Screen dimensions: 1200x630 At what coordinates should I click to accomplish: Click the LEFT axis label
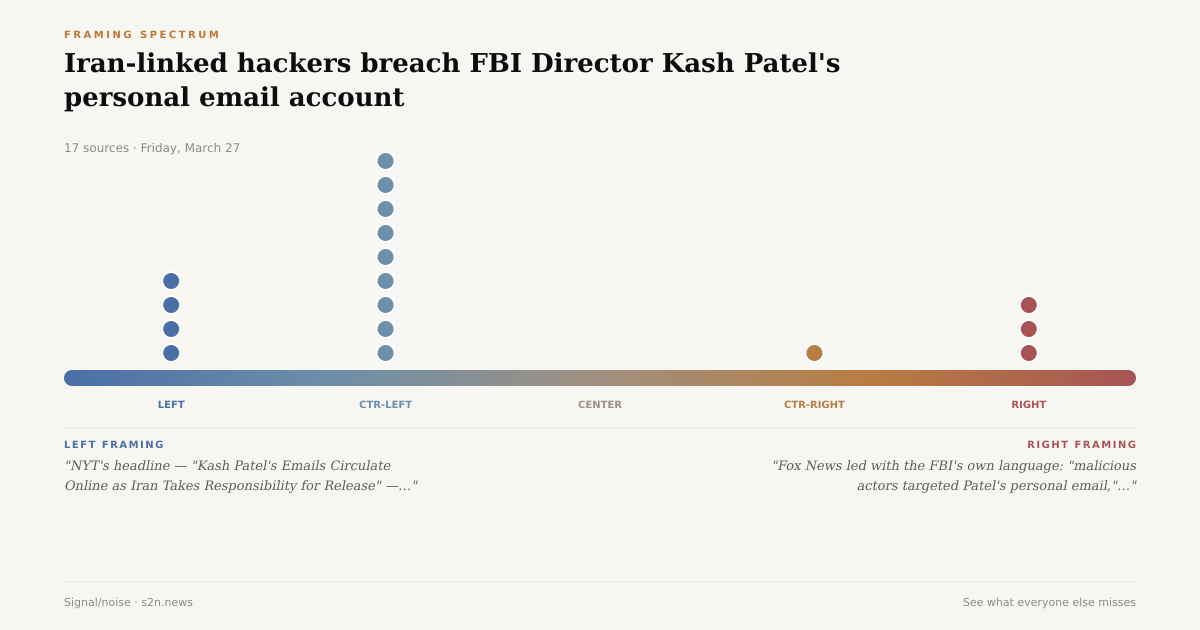coord(171,405)
